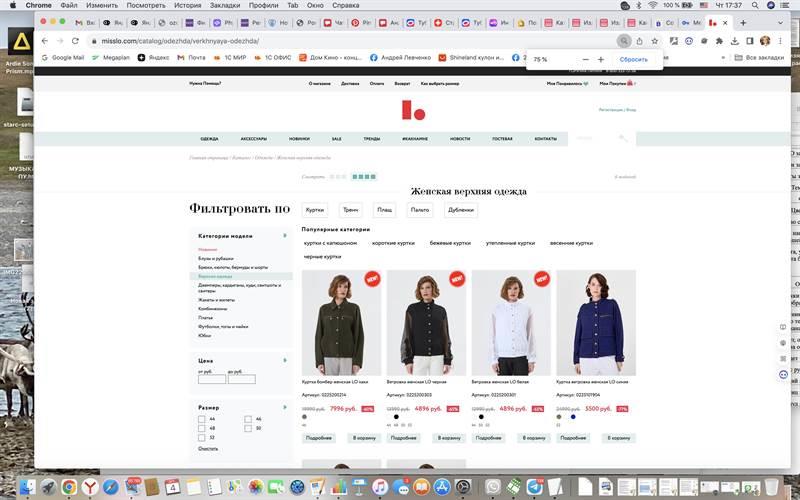800x500 pixels.
Task: Click the zoom minus button in Chrome popup
Action: point(586,60)
